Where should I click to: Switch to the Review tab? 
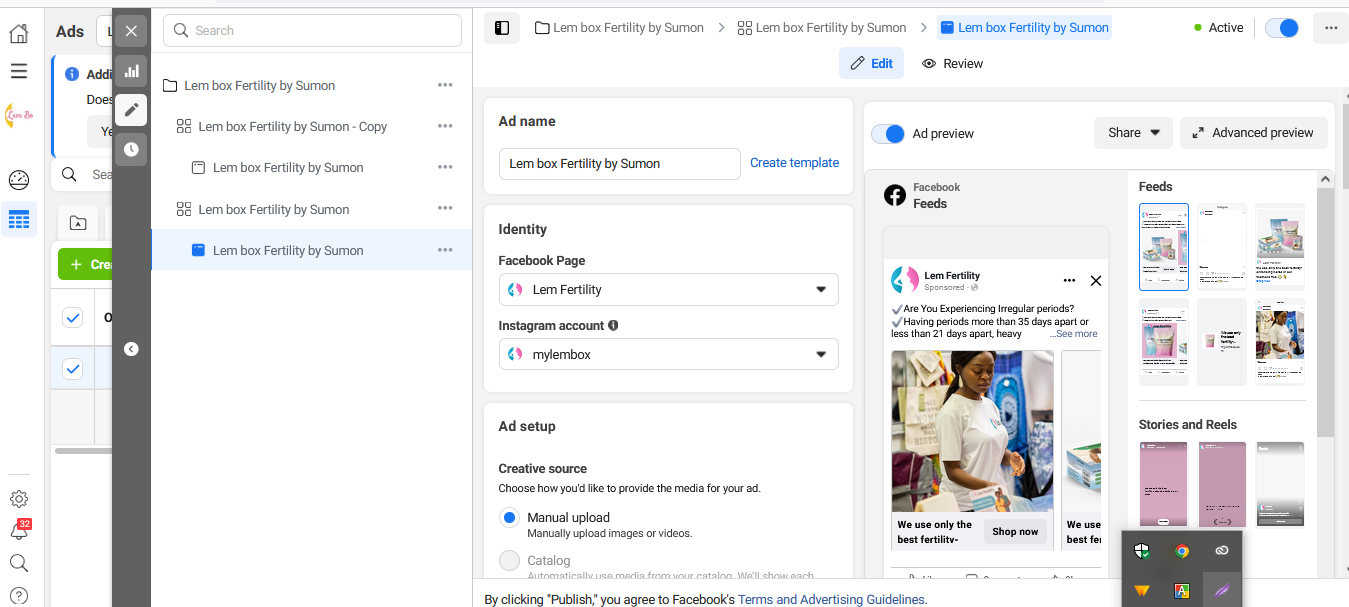pos(952,63)
